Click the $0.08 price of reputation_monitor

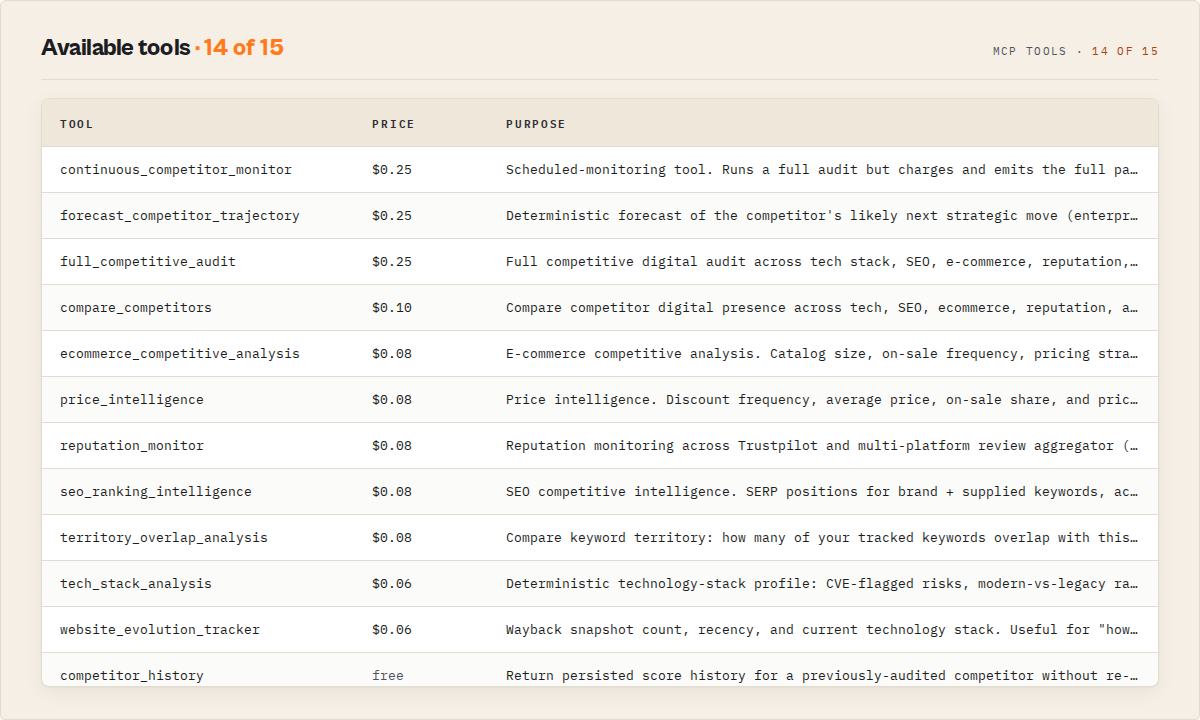(392, 446)
